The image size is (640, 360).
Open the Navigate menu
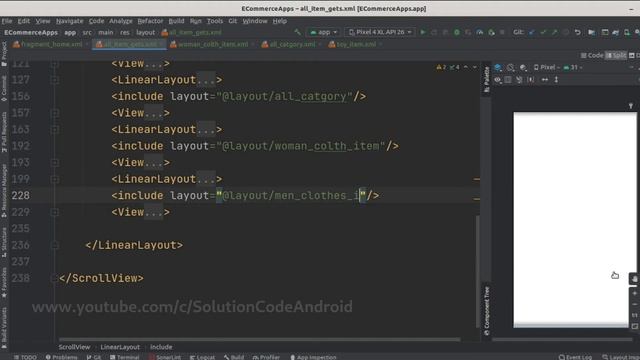click(69, 21)
